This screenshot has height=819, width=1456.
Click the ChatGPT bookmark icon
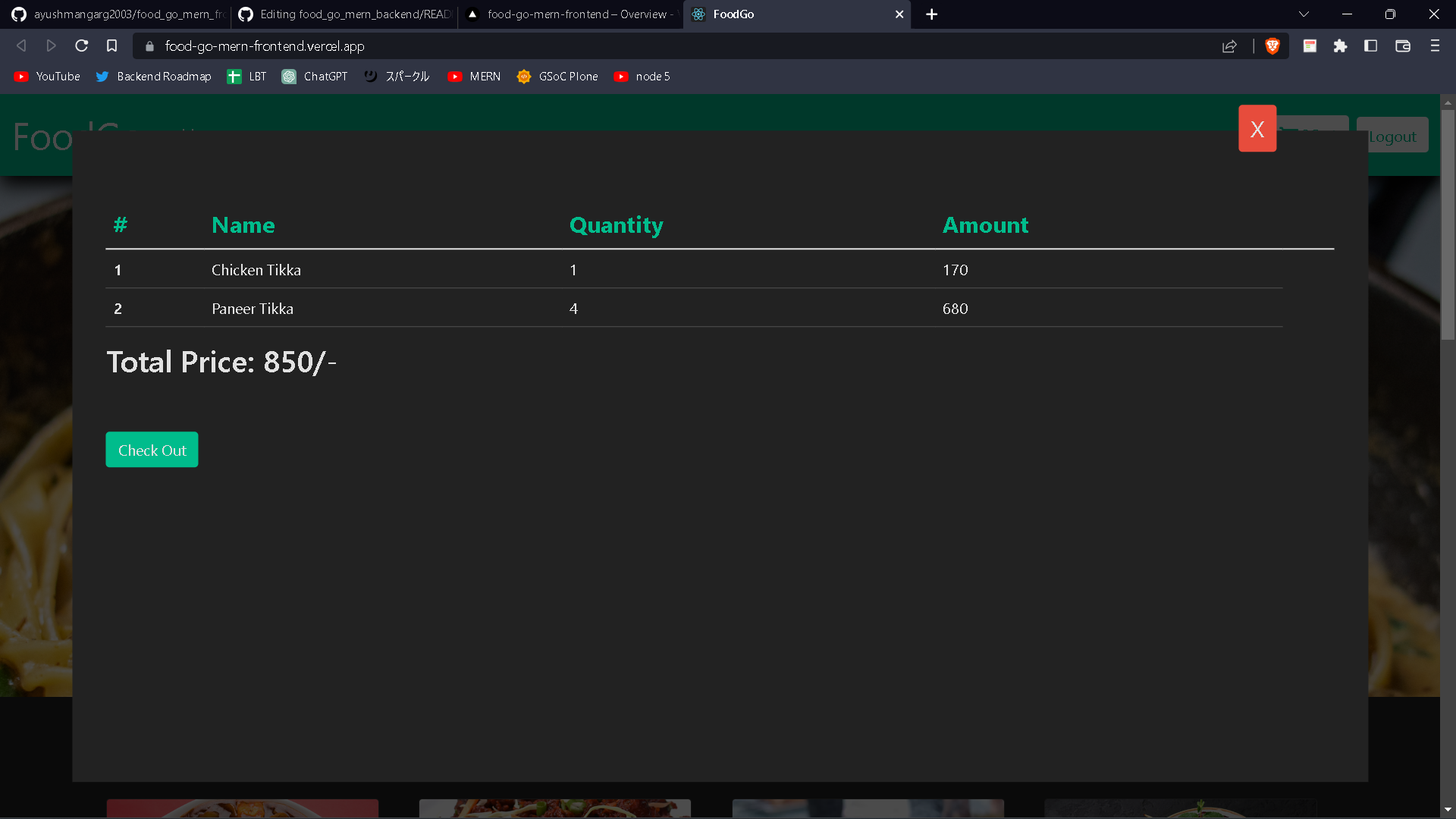289,76
